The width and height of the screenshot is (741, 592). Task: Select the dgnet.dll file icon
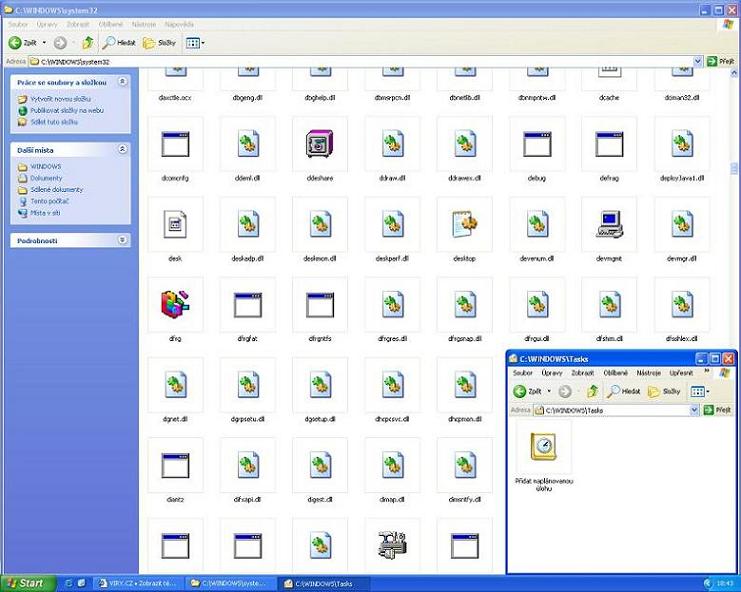click(175, 385)
